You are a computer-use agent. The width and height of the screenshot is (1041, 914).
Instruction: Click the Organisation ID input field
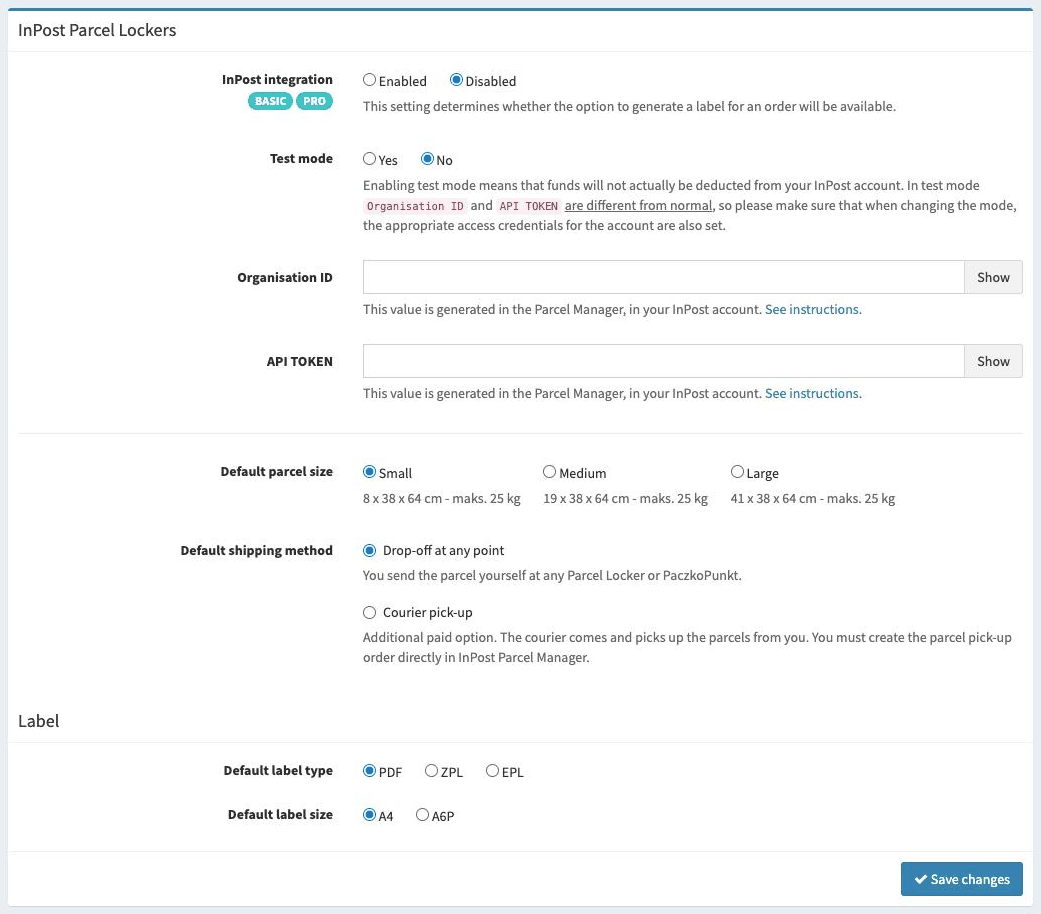663,277
